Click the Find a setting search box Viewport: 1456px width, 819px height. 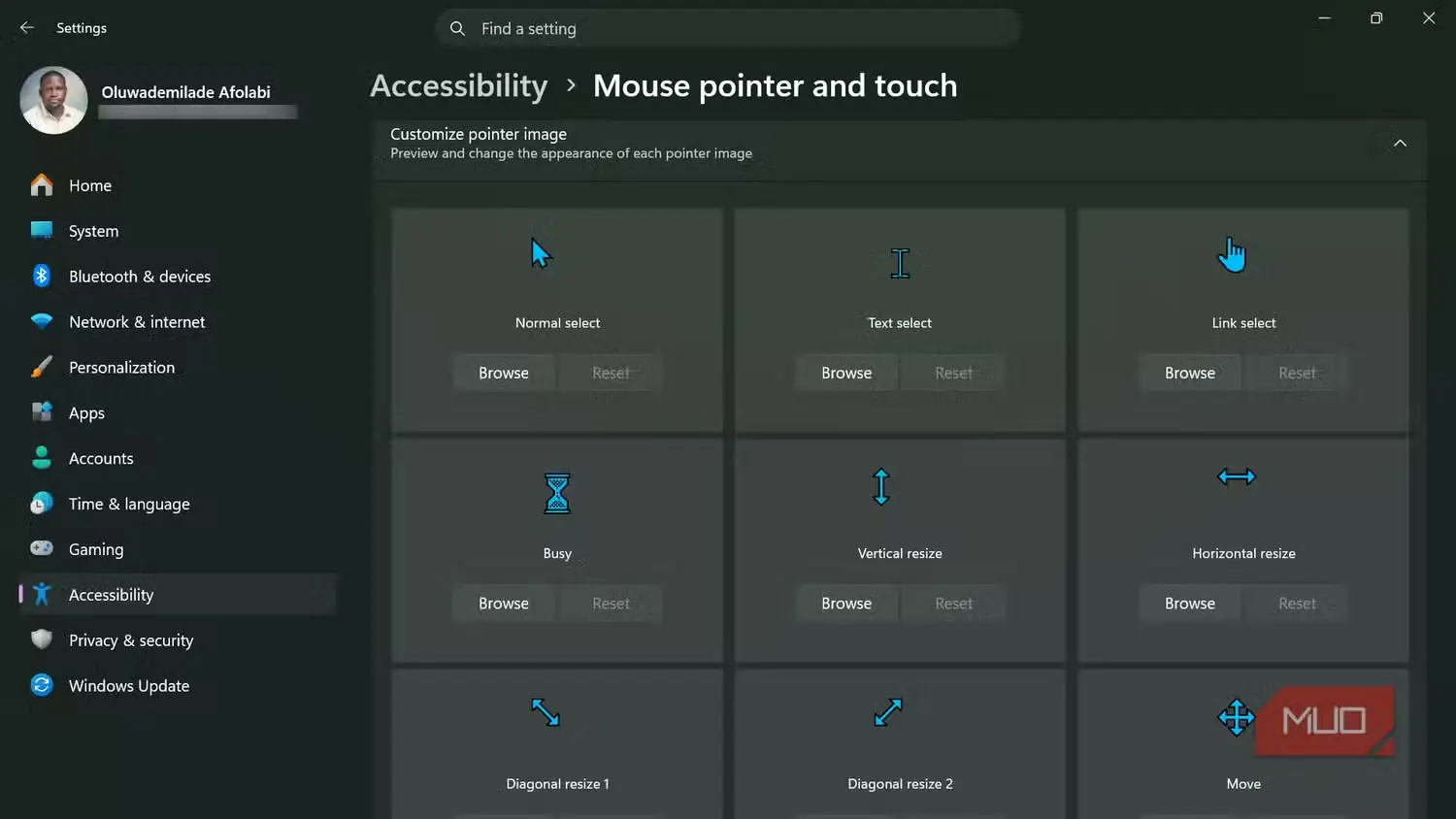(x=728, y=28)
